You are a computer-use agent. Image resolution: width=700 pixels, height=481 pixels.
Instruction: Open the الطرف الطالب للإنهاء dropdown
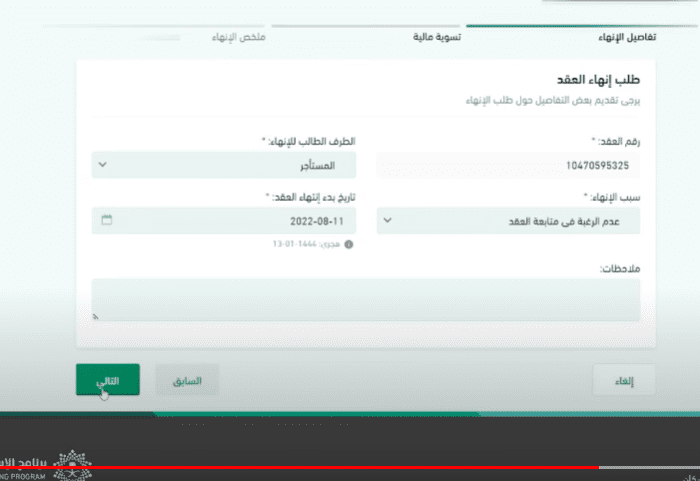tap(224, 165)
